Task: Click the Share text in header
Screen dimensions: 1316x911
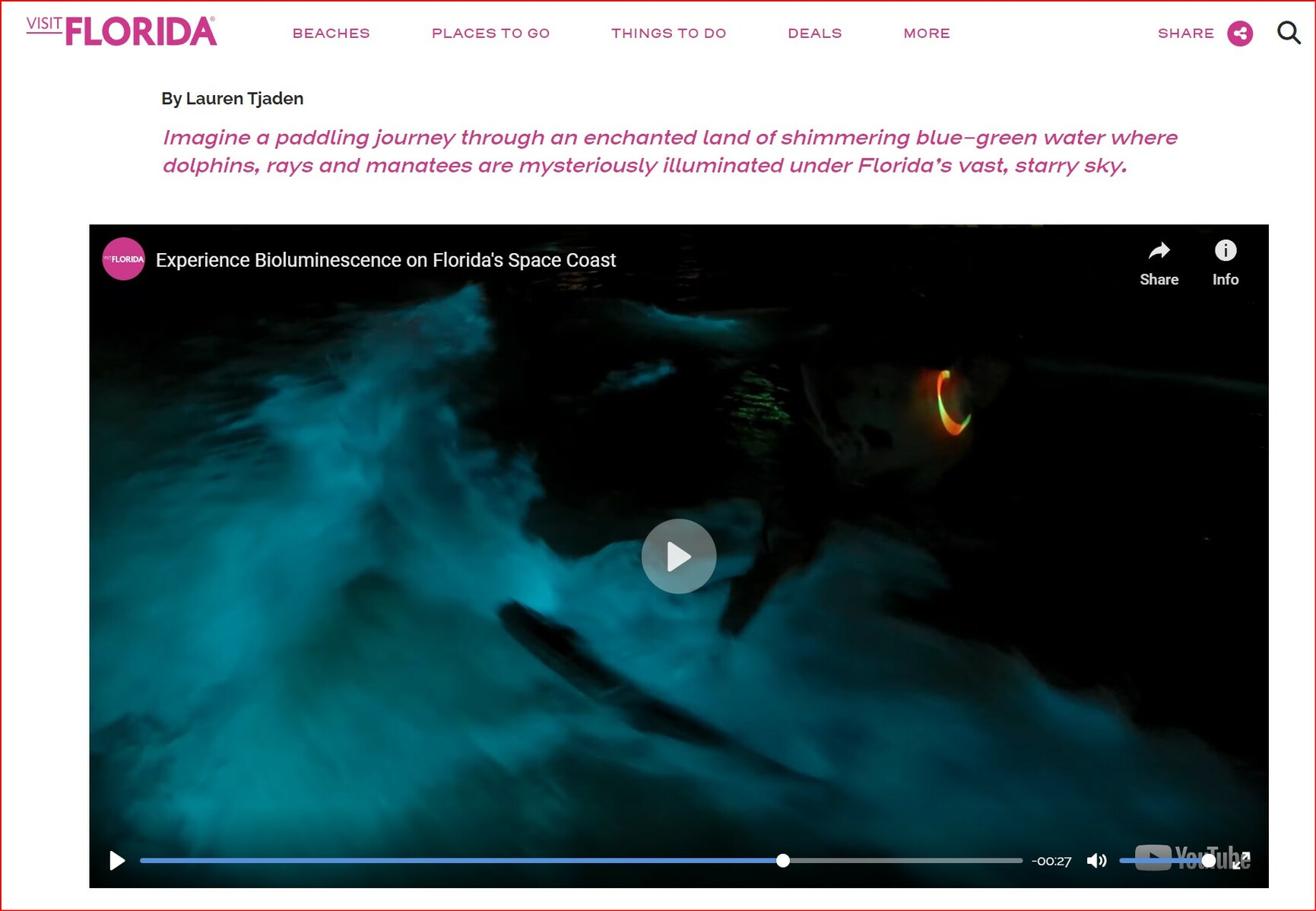Action: pos(1186,33)
